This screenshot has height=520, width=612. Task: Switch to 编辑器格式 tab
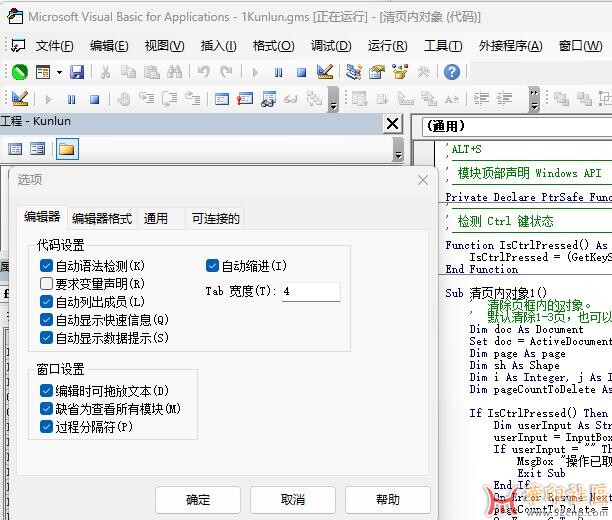102,218
